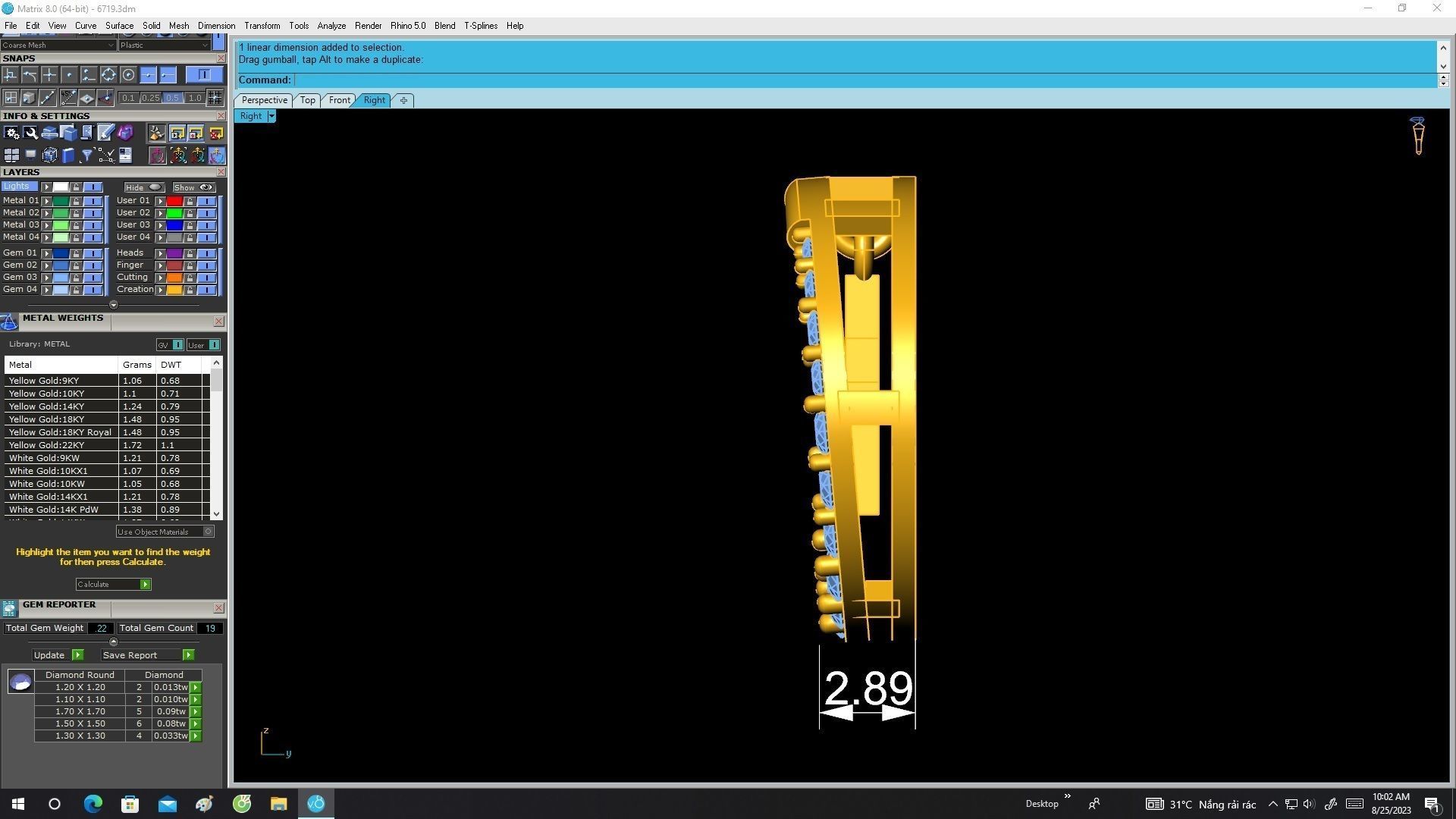Screen dimensions: 1456x819
Task: Click the Gem Reporter panel icon
Action: (9, 609)
